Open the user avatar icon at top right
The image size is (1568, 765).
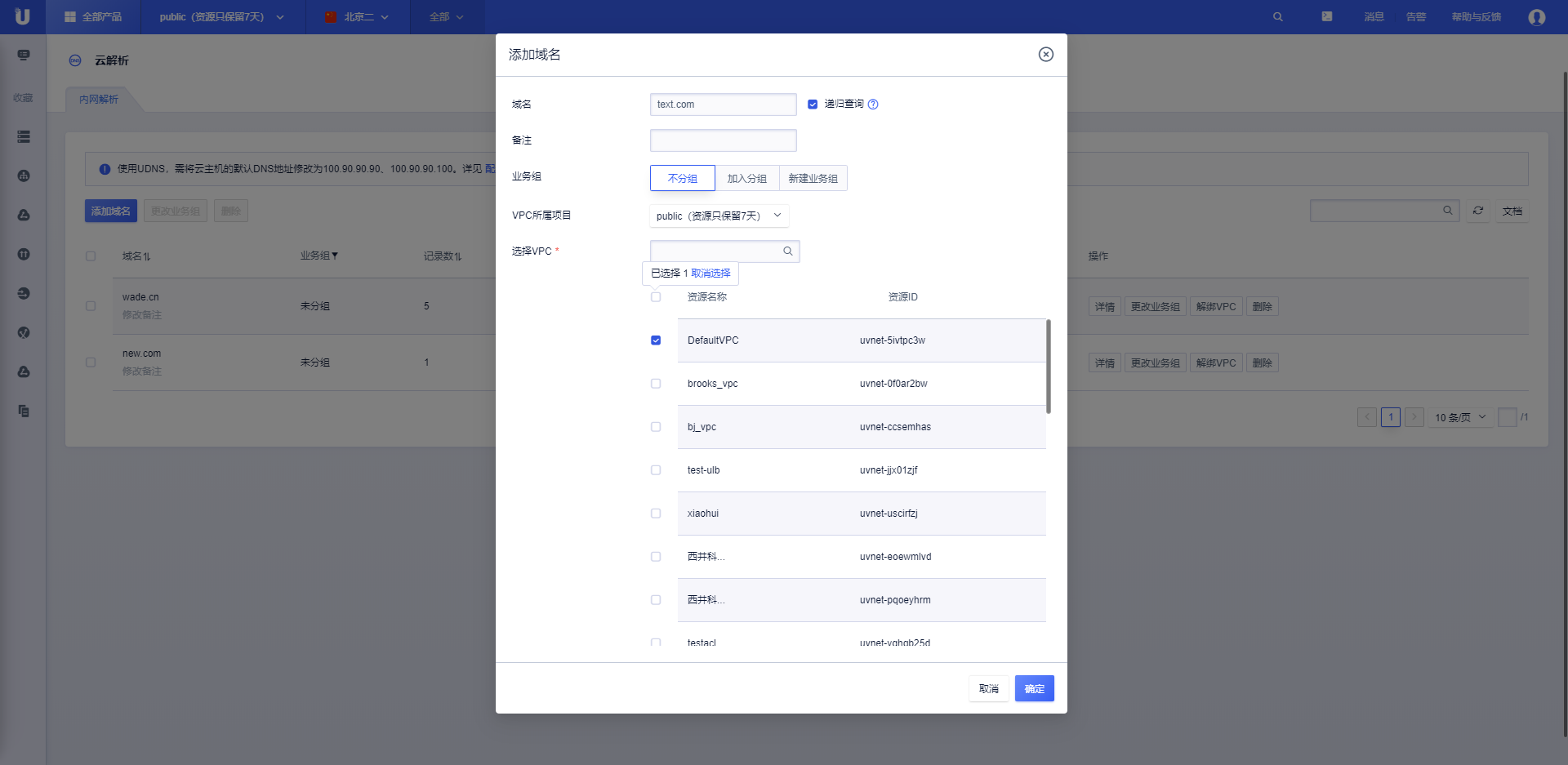[x=1536, y=17]
